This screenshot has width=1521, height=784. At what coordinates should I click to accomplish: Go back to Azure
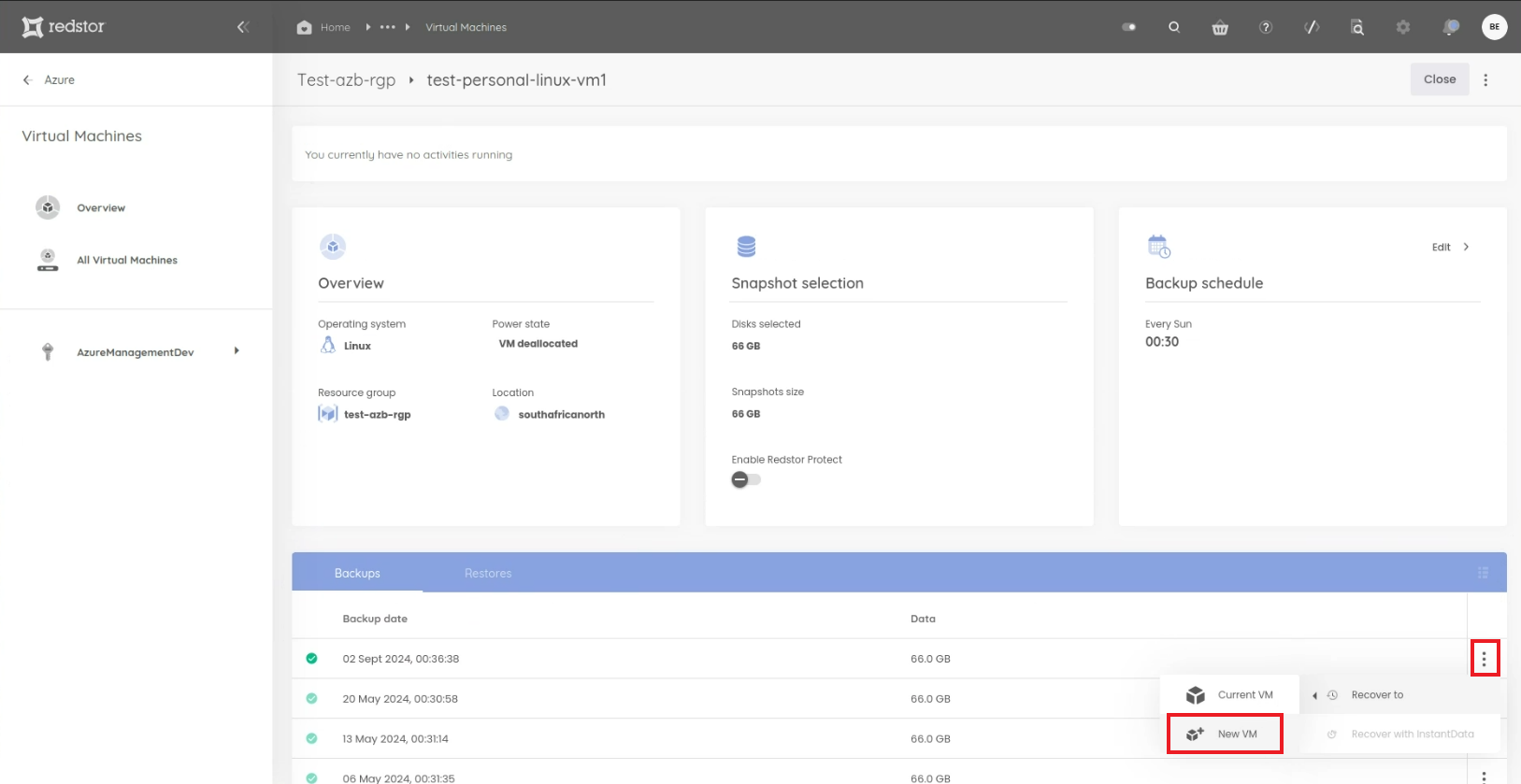click(49, 79)
